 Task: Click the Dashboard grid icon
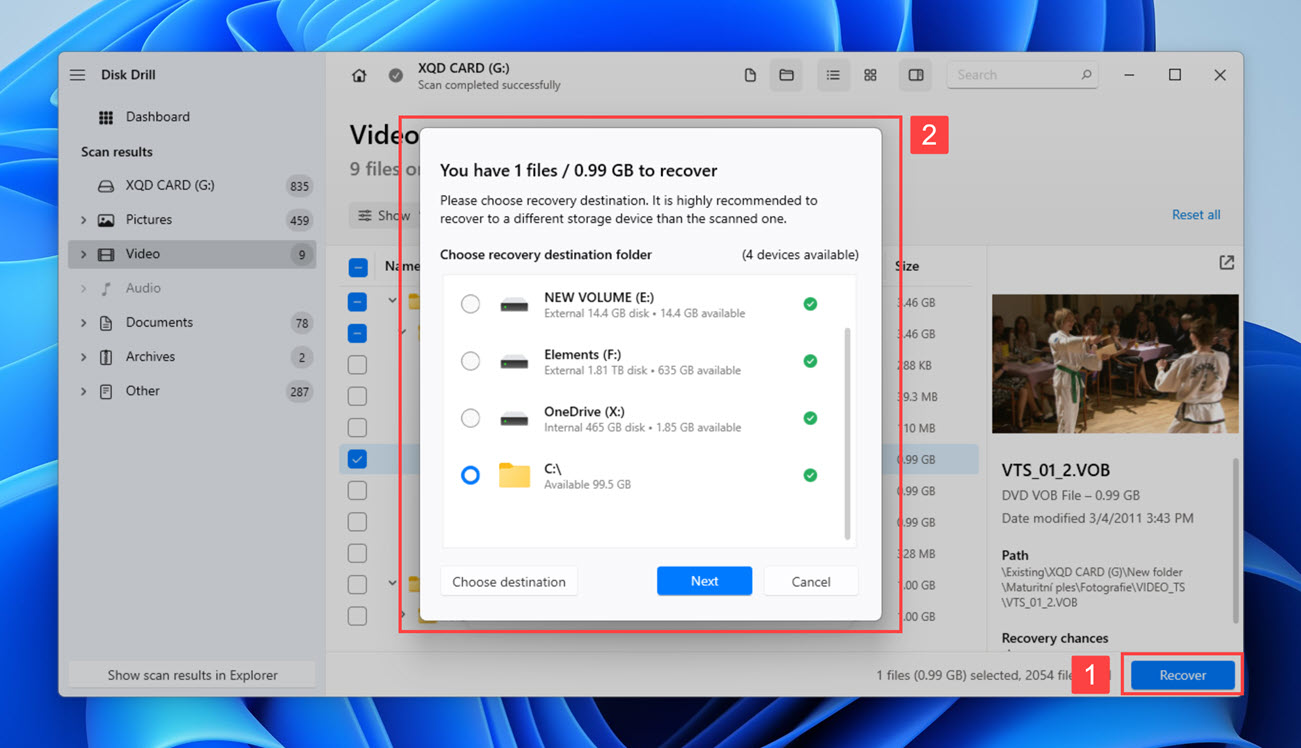pos(106,117)
